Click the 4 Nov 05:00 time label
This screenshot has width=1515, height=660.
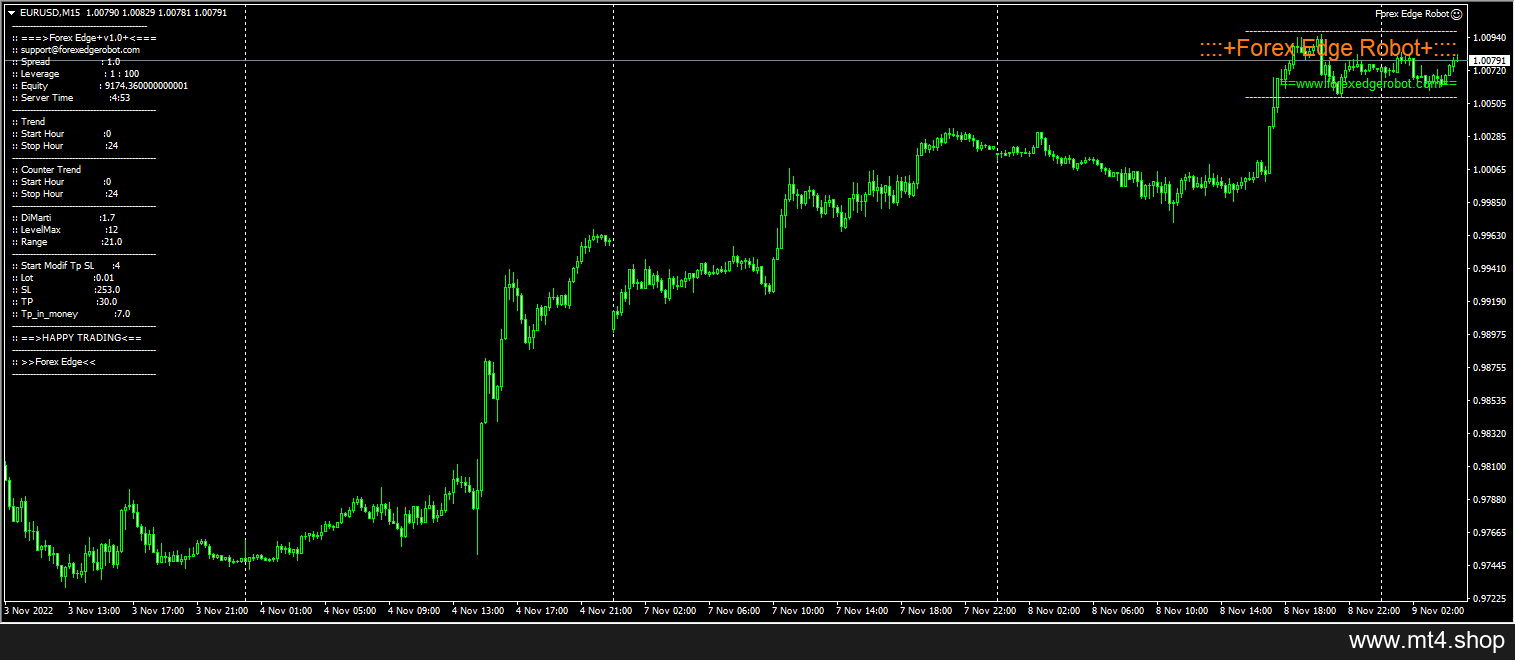350,609
